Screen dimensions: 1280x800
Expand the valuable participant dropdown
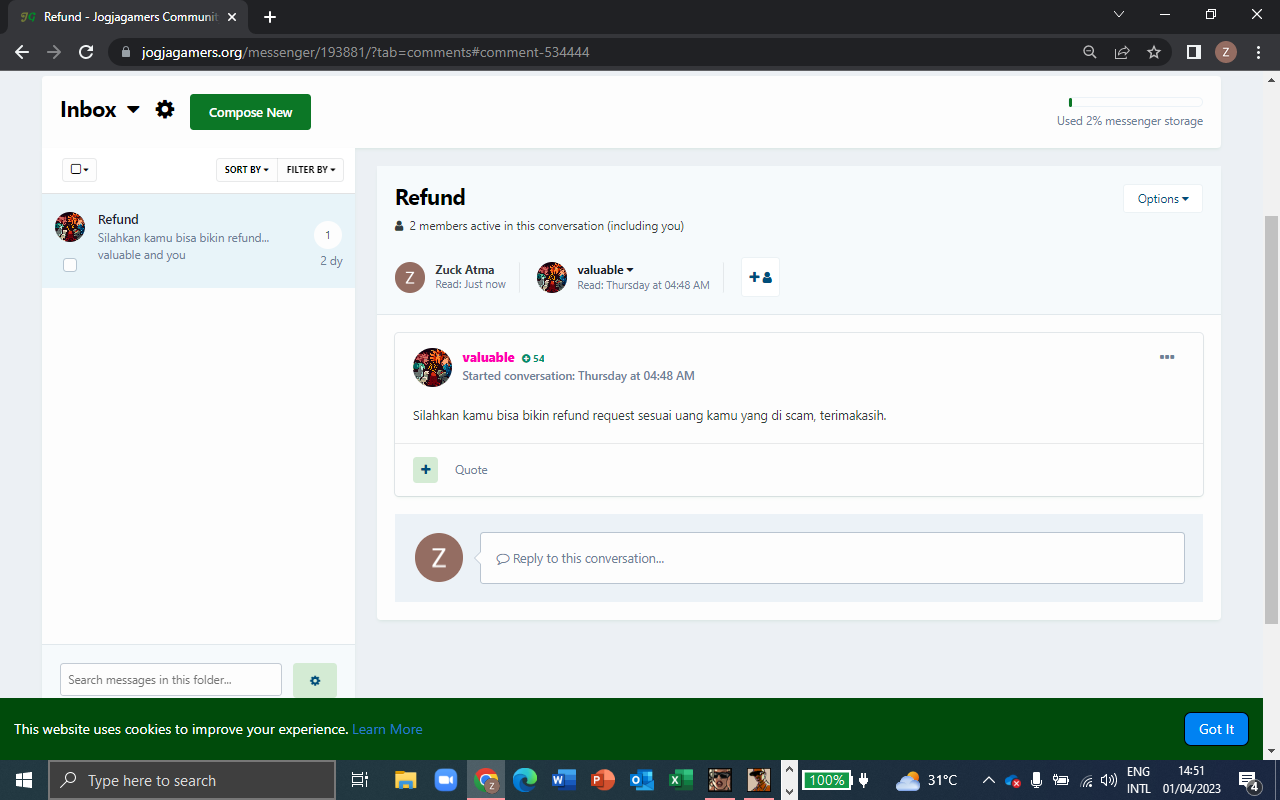pyautogui.click(x=605, y=269)
